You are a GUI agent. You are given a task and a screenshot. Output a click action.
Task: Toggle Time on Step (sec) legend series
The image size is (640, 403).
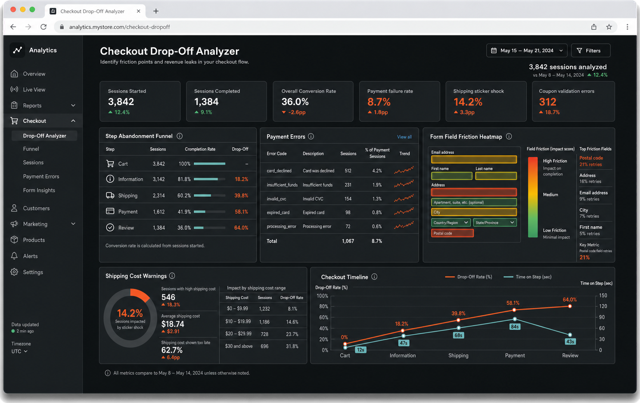[x=528, y=277]
